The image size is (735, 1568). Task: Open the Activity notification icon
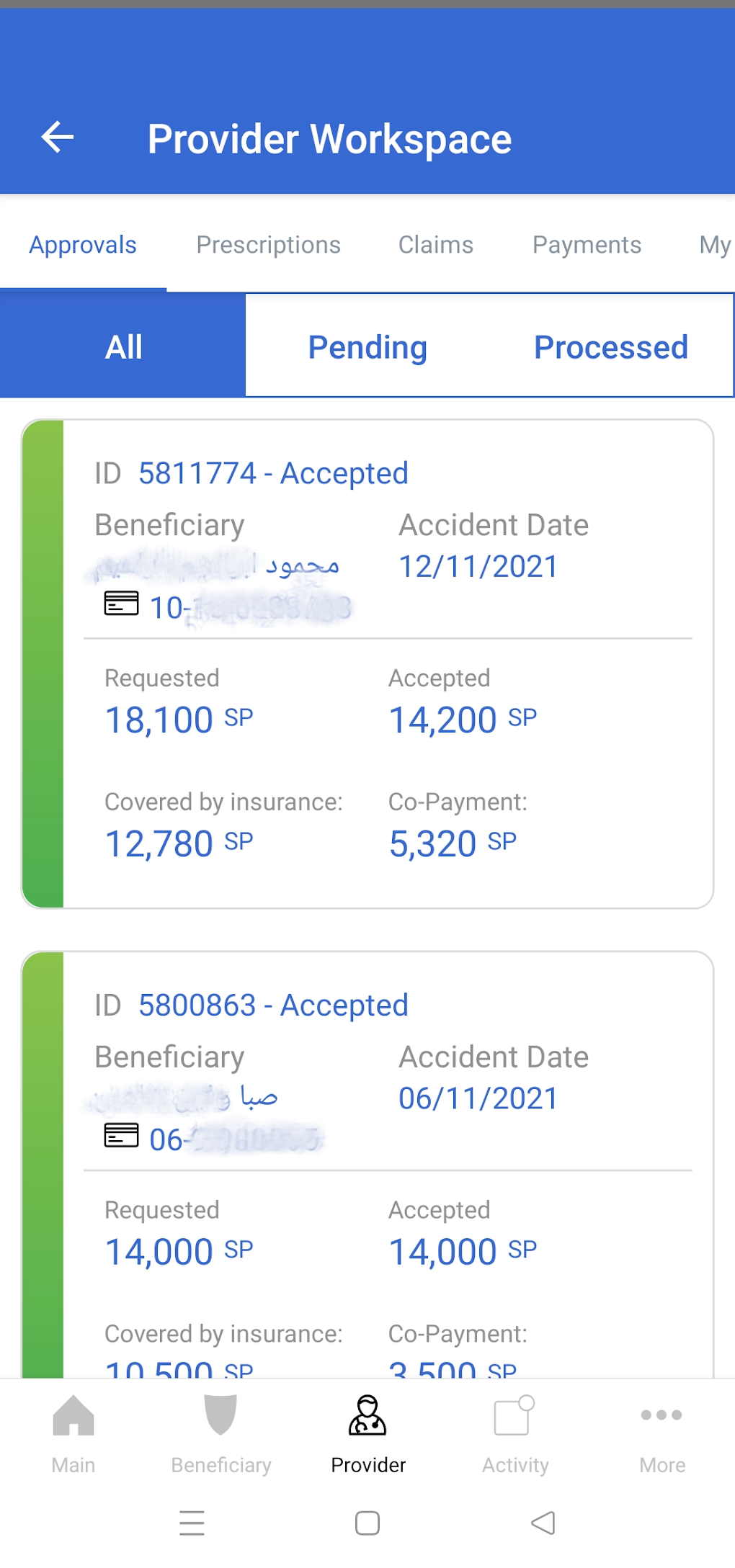click(x=514, y=1416)
